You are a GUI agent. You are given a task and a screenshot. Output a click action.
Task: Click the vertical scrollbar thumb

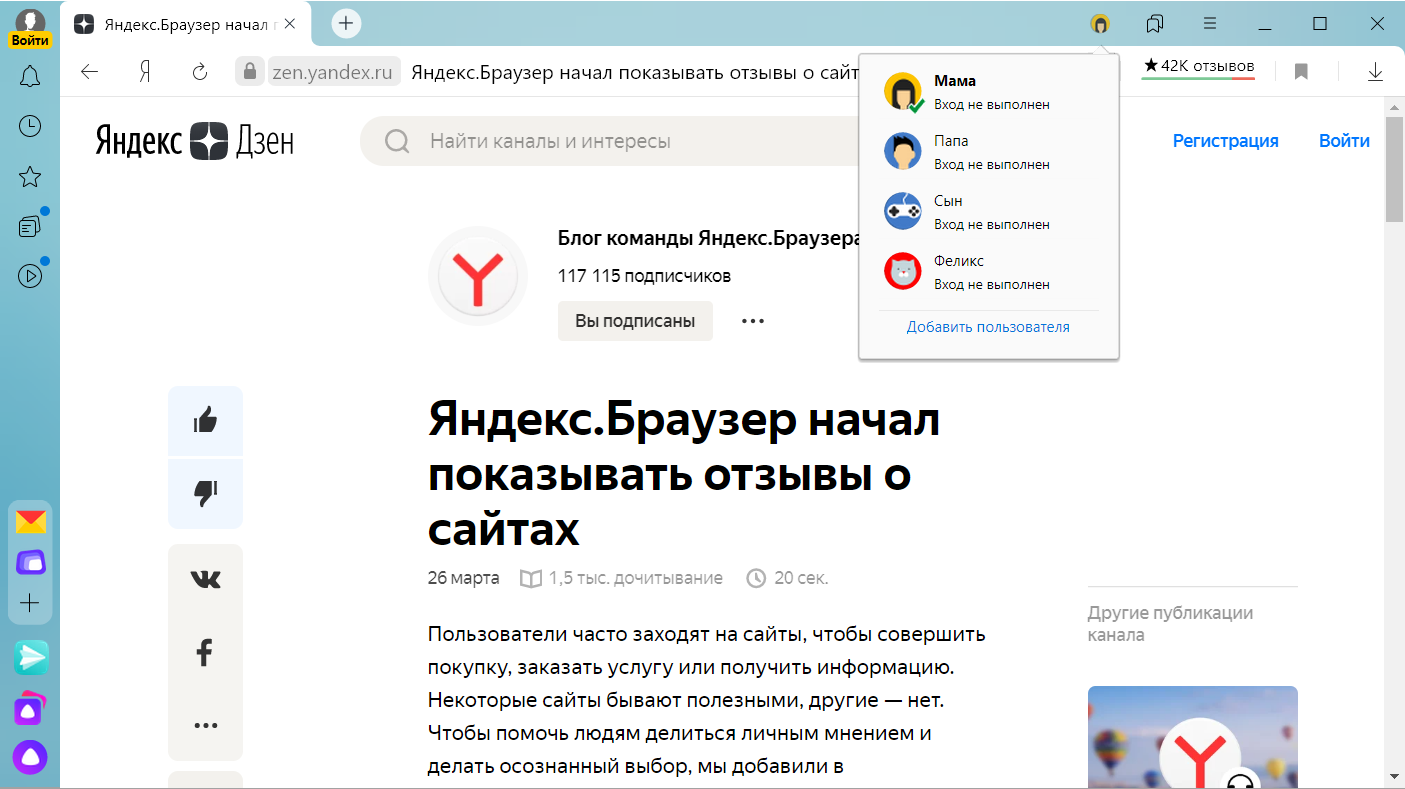1394,169
